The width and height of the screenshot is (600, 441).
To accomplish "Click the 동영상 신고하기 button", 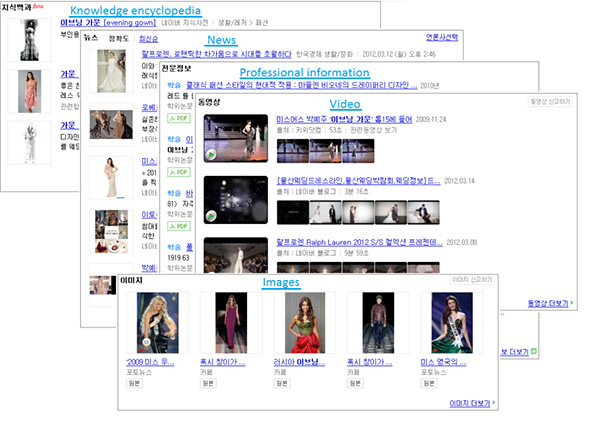I will pos(550,101).
